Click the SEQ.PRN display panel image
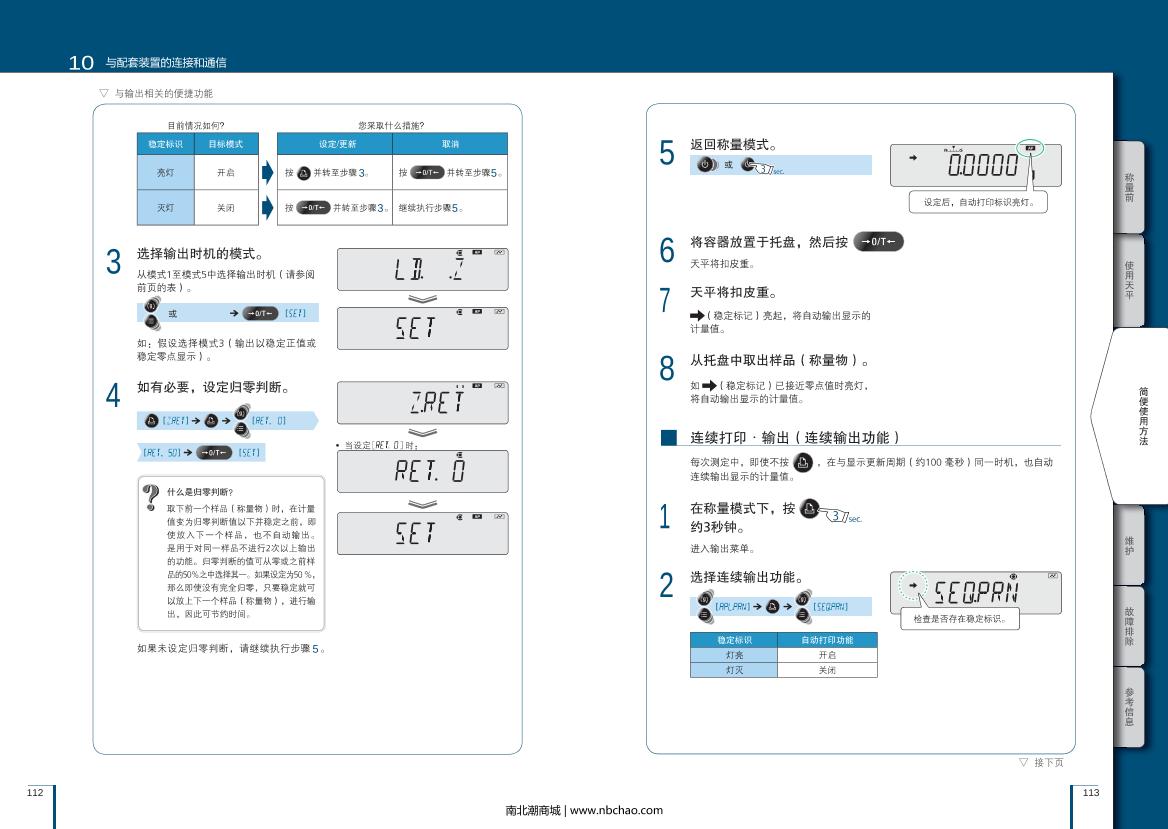 tap(975, 592)
